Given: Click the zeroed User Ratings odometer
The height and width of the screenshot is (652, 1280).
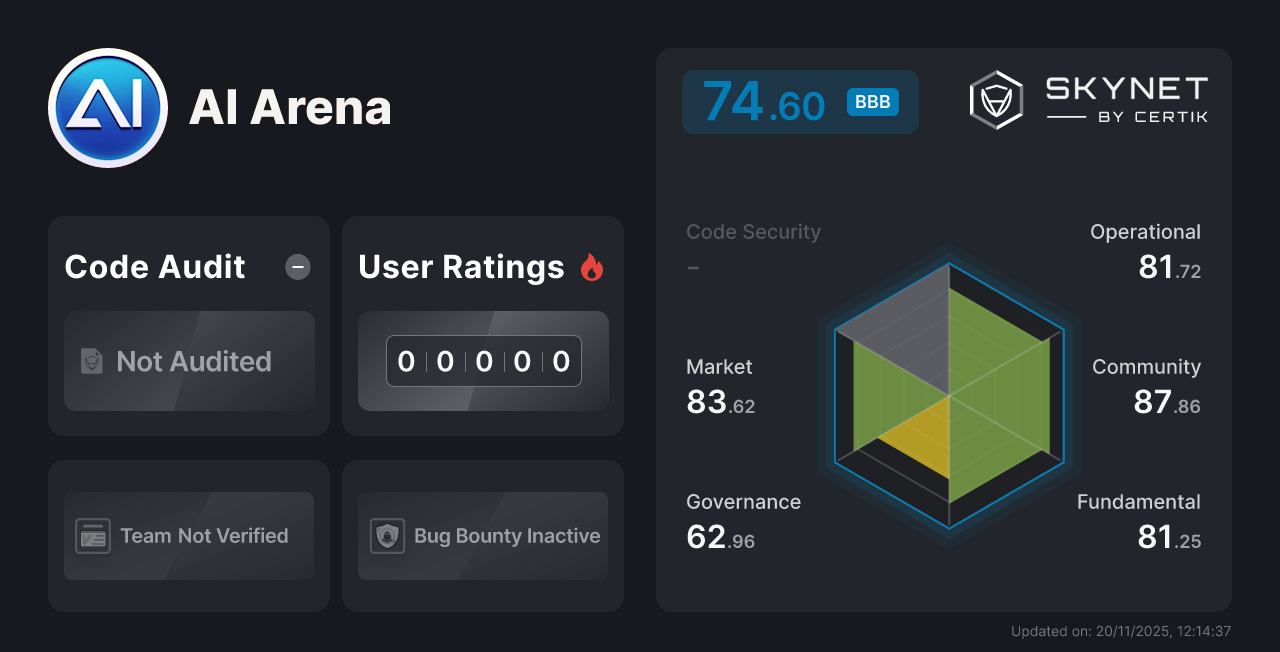Looking at the screenshot, I should [483, 361].
